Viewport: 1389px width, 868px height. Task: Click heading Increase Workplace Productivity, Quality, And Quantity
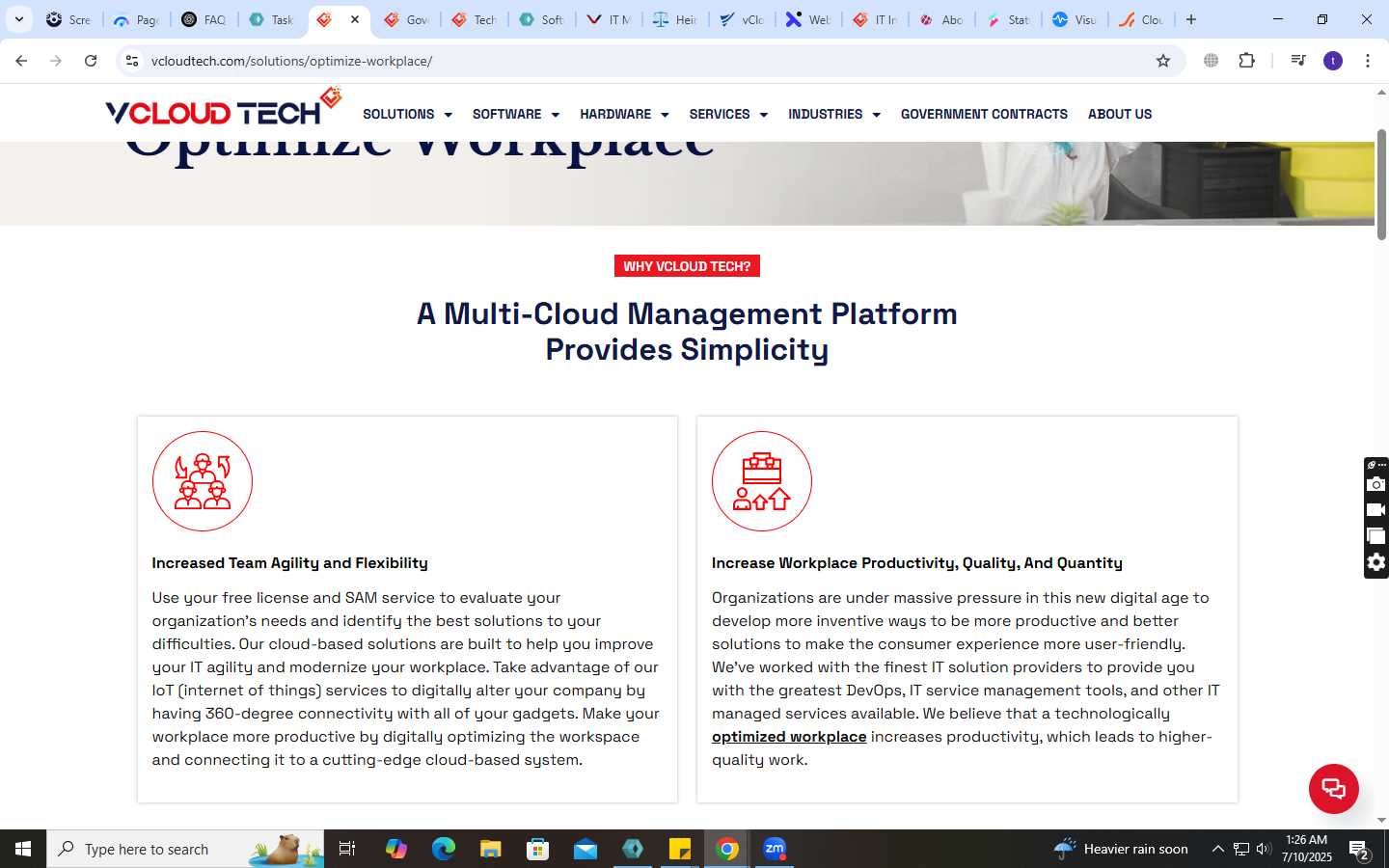point(917,562)
